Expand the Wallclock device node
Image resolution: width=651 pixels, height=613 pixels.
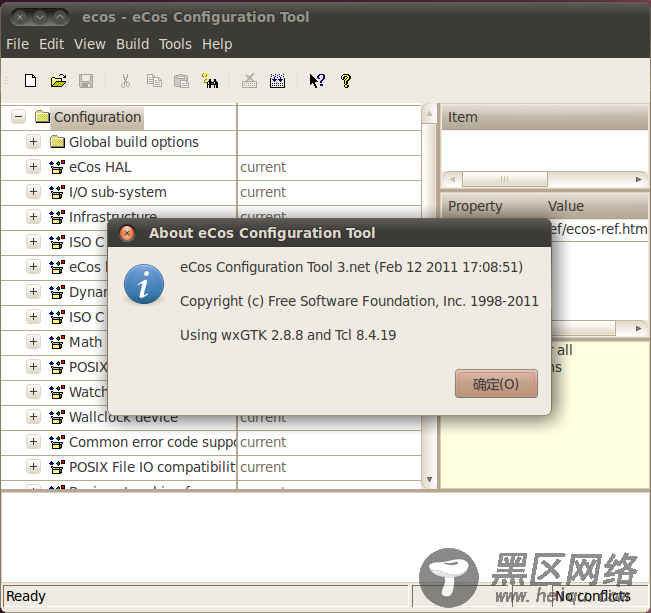coord(33,417)
